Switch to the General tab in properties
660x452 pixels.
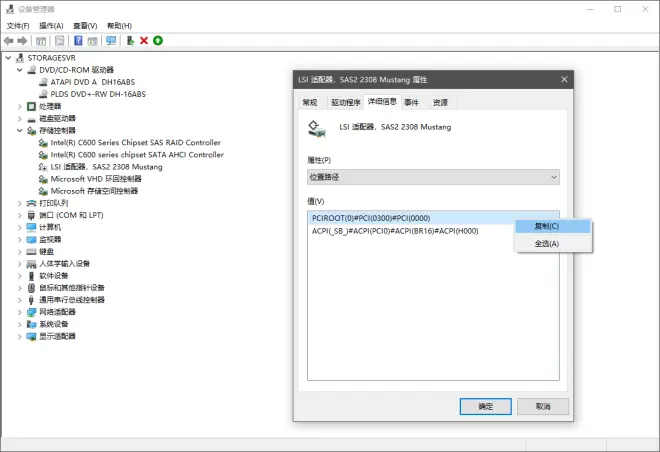[310, 102]
